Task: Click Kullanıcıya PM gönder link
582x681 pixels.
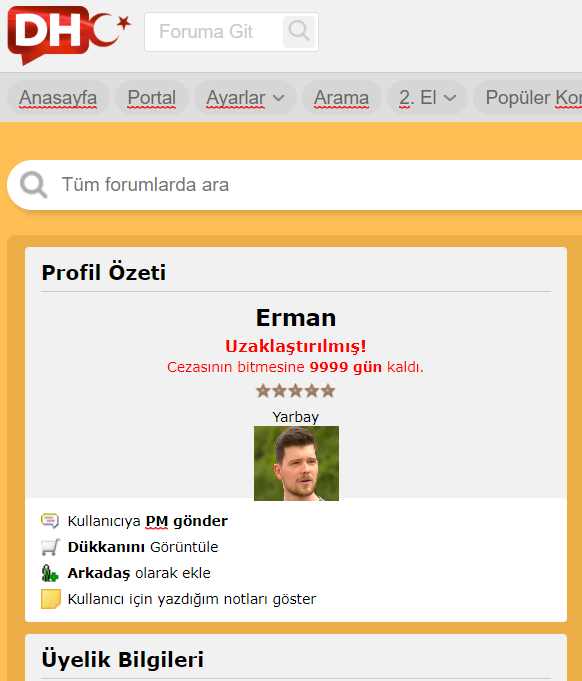Action: click(148, 521)
